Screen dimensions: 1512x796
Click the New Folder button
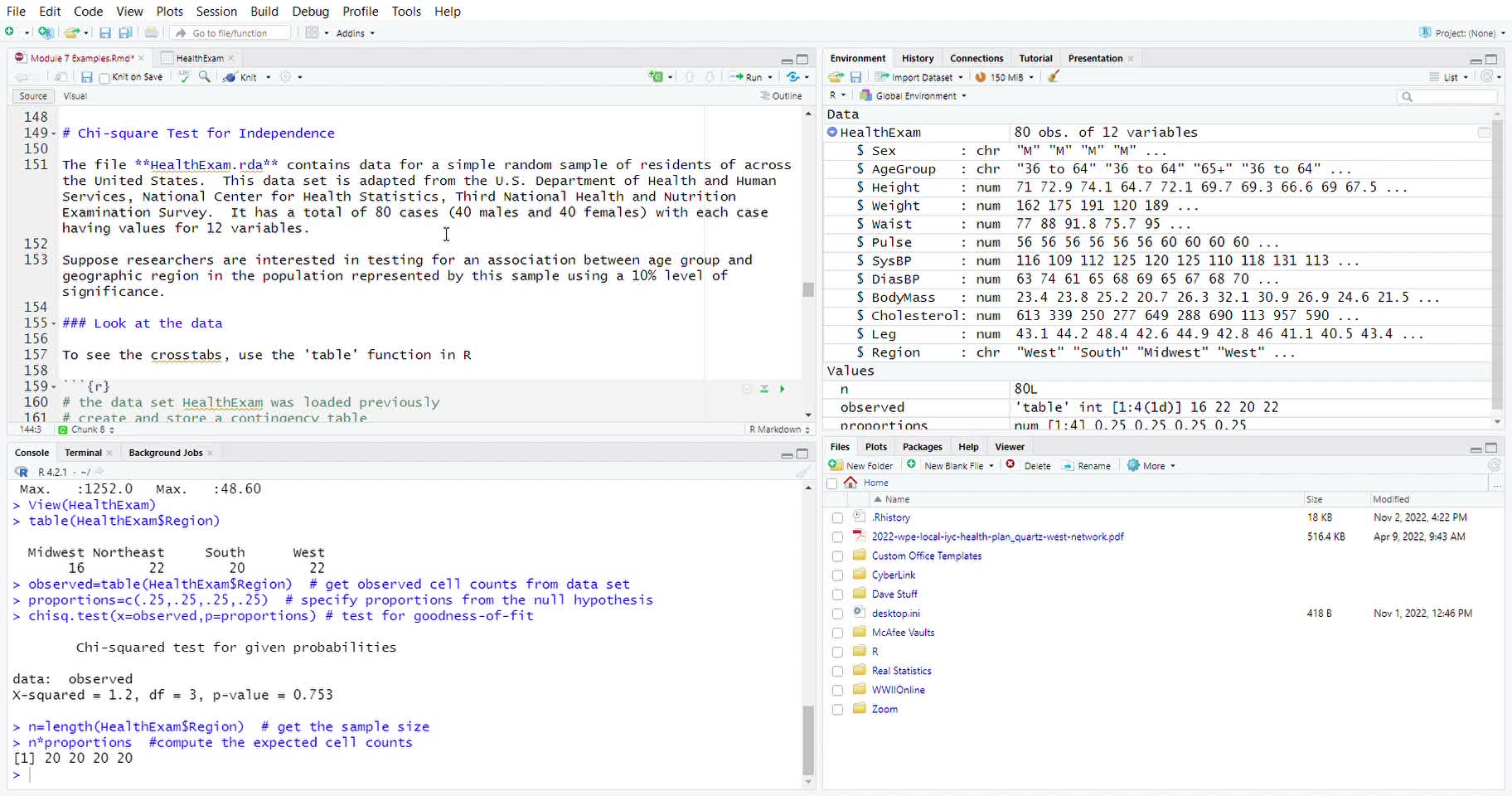click(861, 466)
